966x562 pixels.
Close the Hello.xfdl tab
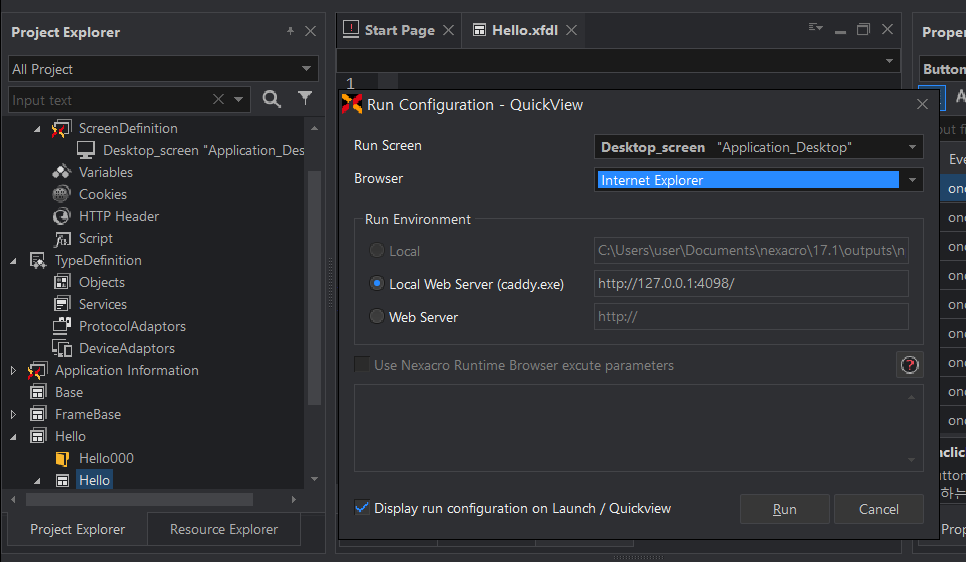pyautogui.click(x=572, y=30)
